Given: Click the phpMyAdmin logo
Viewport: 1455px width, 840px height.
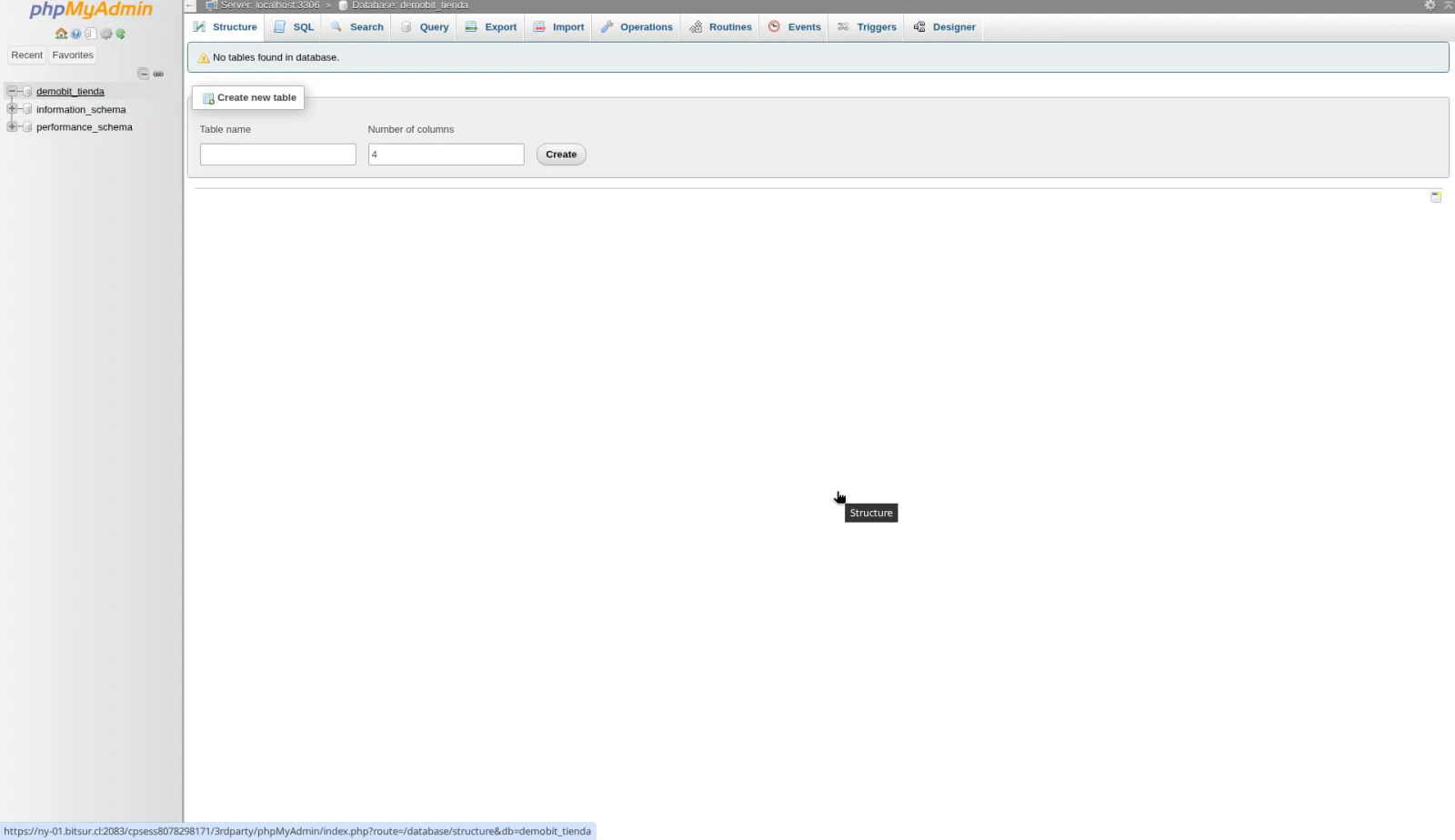Looking at the screenshot, I should [x=91, y=10].
